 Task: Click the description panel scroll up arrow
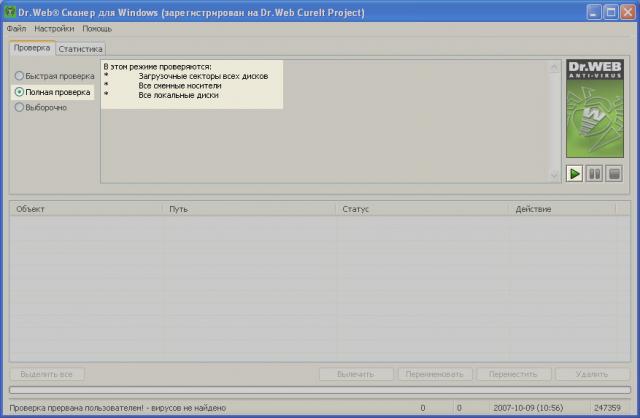(554, 67)
